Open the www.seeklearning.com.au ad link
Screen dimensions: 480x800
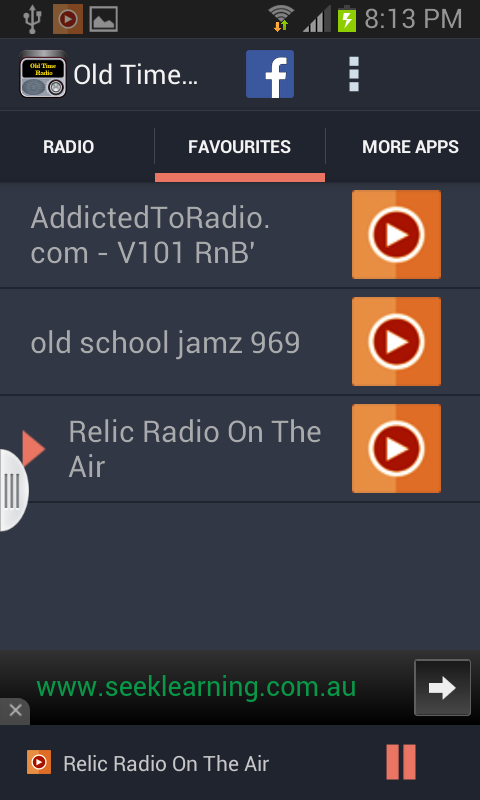(x=196, y=687)
